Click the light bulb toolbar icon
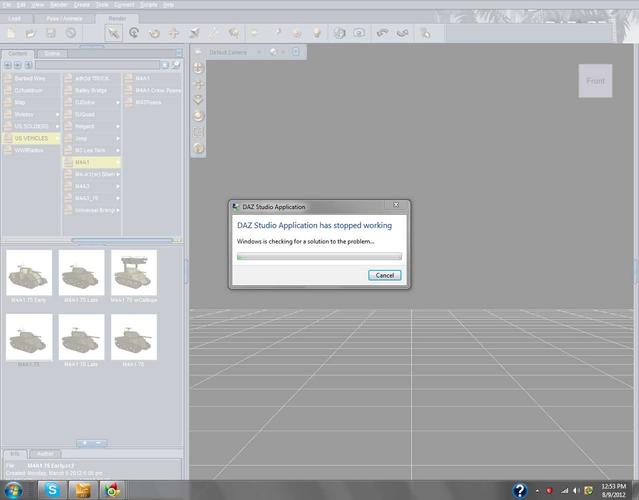The height and width of the screenshot is (500, 639). 317,33
